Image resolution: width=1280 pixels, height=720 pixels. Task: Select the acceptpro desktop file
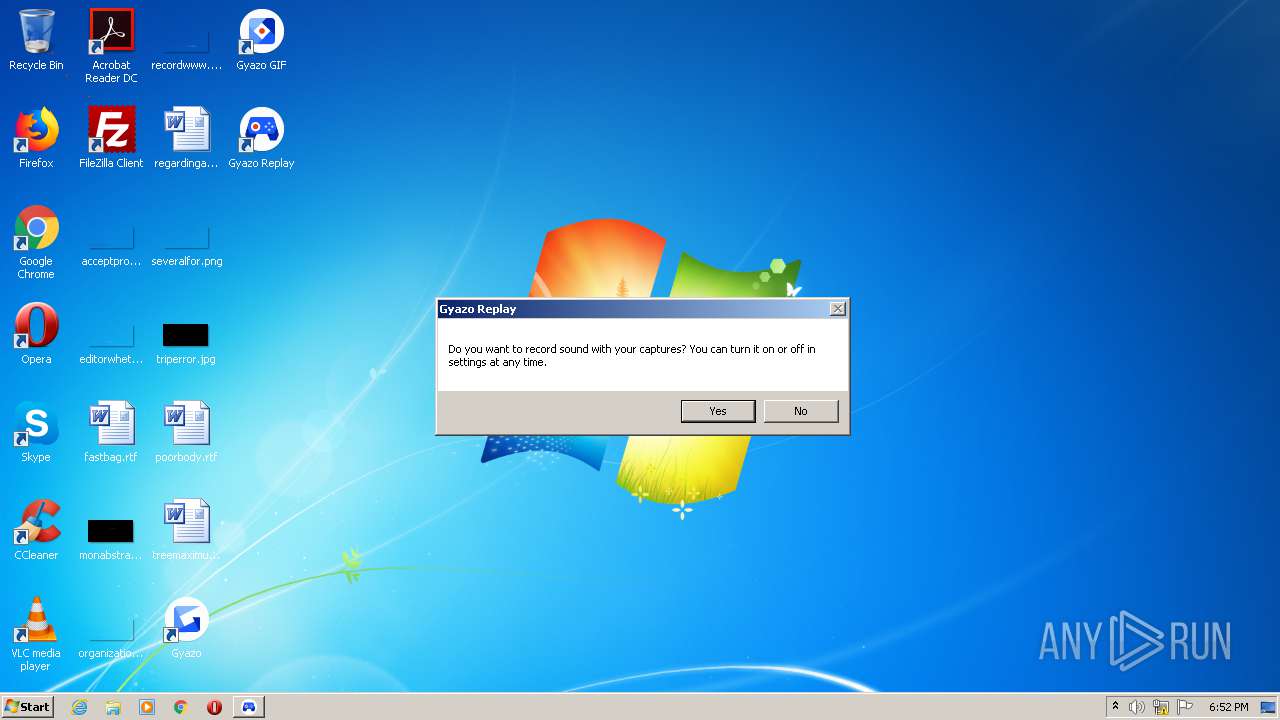(x=111, y=246)
